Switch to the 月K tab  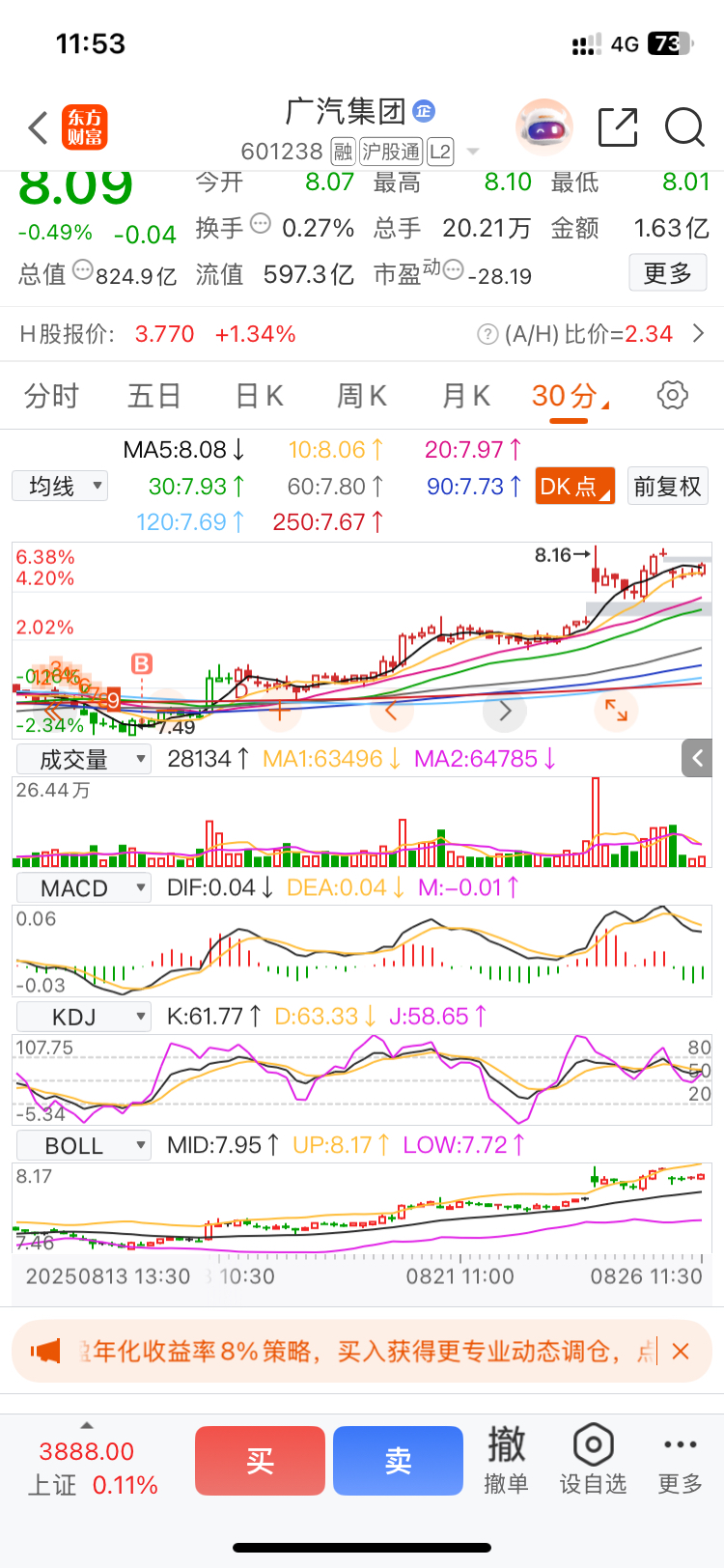tap(466, 396)
